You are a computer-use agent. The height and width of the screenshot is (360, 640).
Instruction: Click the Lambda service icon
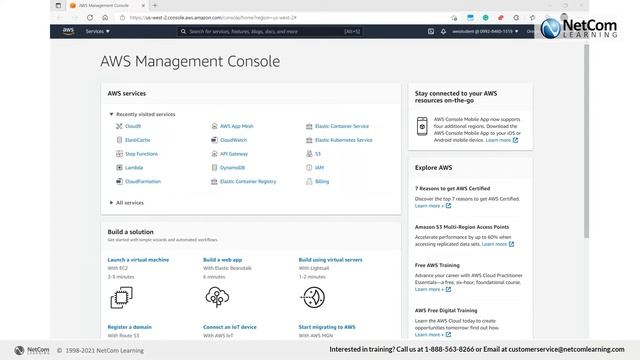(119, 167)
